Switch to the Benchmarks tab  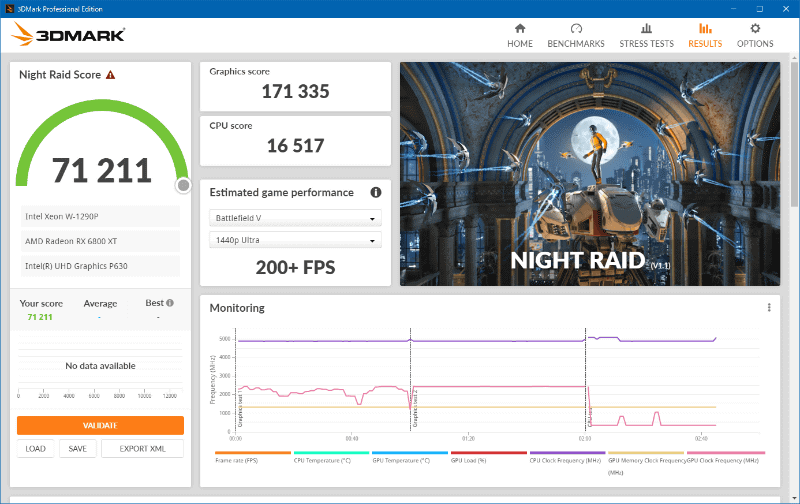pyautogui.click(x=576, y=36)
